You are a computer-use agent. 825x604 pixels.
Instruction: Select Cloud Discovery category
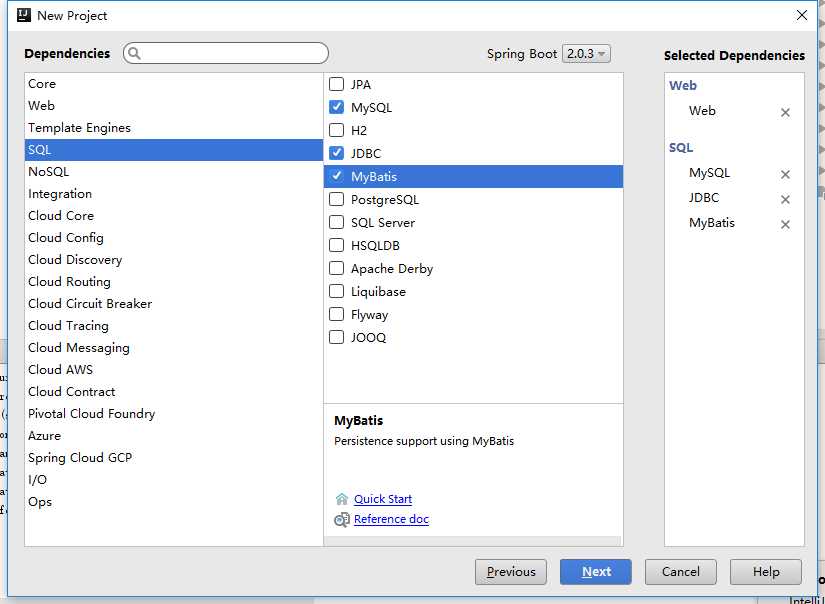174,260
